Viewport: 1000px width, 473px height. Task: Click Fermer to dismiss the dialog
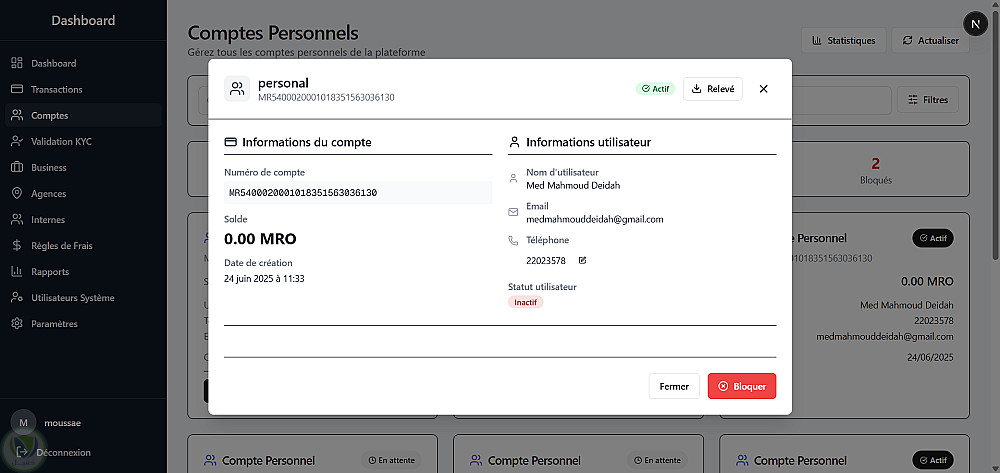674,386
